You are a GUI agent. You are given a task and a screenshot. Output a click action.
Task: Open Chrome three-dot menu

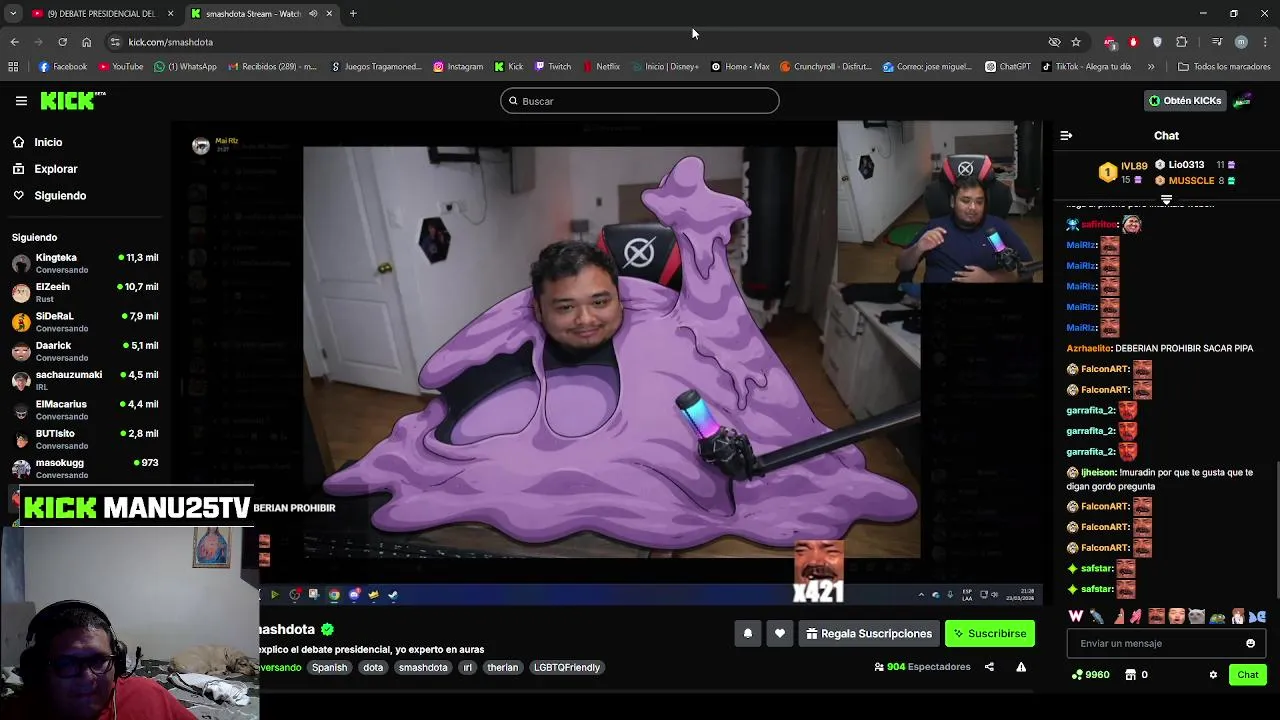tap(1265, 42)
